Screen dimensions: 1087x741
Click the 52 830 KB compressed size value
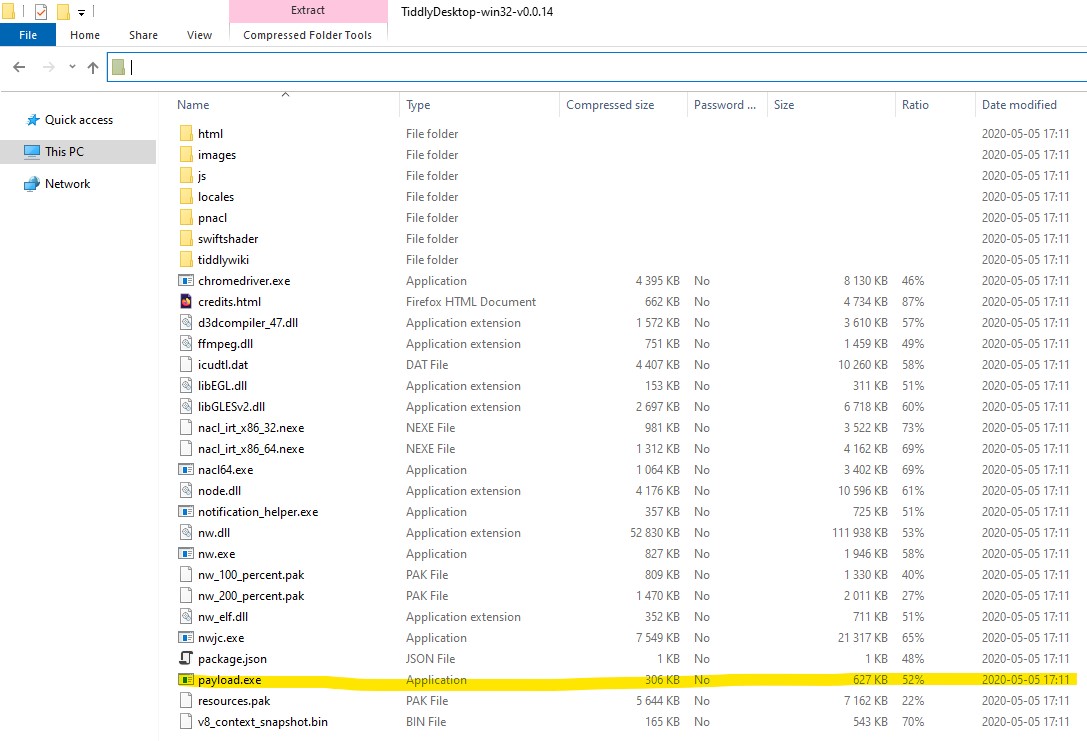(x=654, y=532)
